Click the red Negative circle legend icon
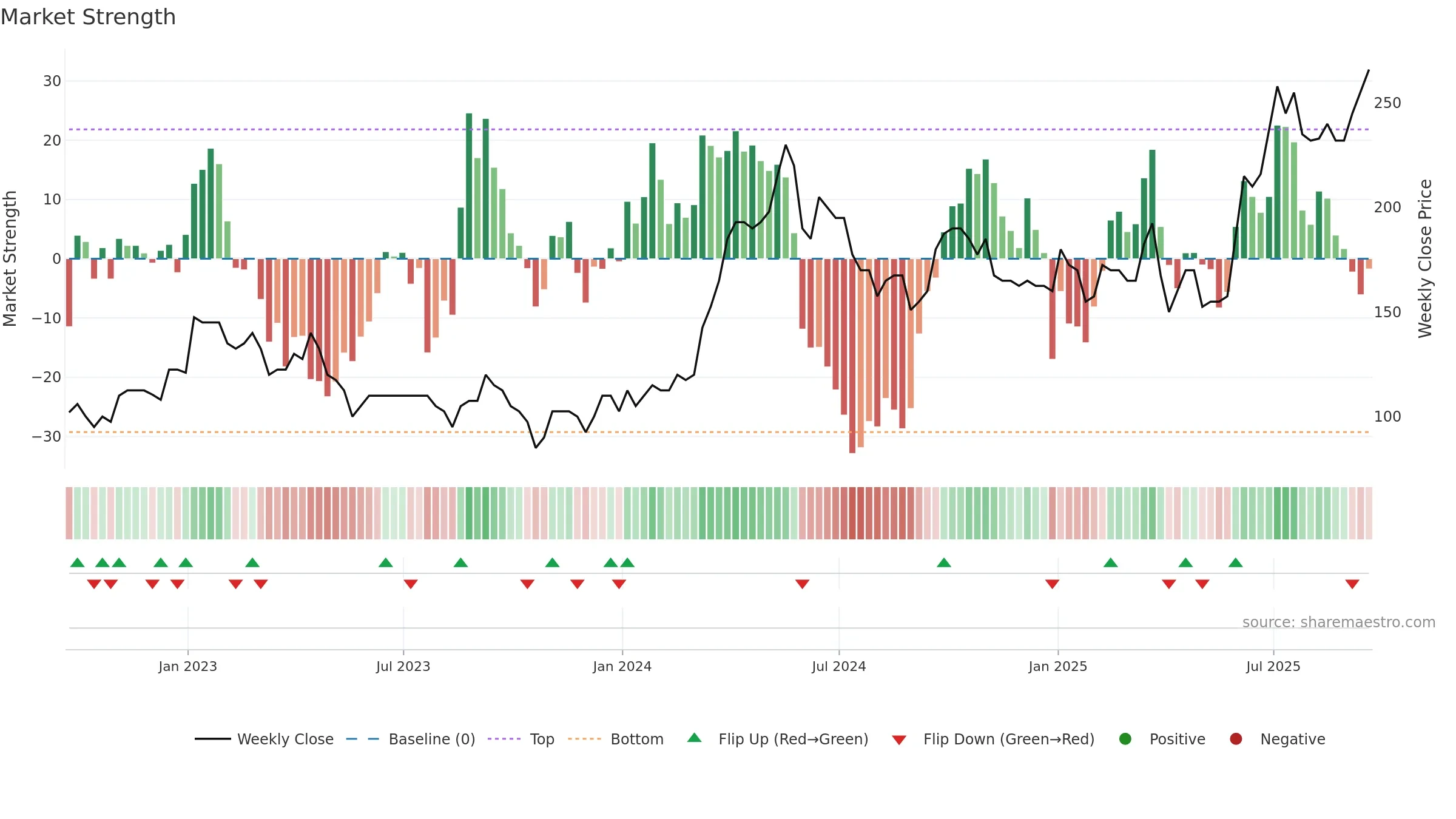Image resolution: width=1456 pixels, height=819 pixels. click(1236, 739)
